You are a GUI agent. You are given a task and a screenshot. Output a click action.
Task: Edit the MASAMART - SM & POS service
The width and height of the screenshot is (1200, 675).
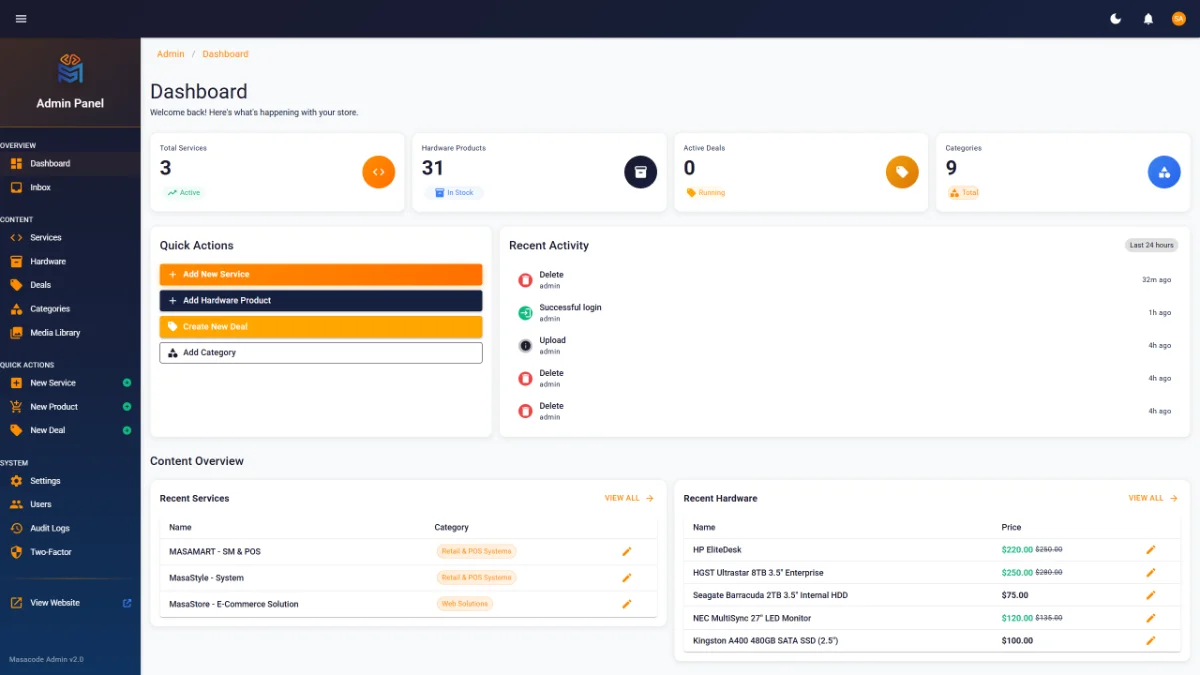click(x=627, y=551)
